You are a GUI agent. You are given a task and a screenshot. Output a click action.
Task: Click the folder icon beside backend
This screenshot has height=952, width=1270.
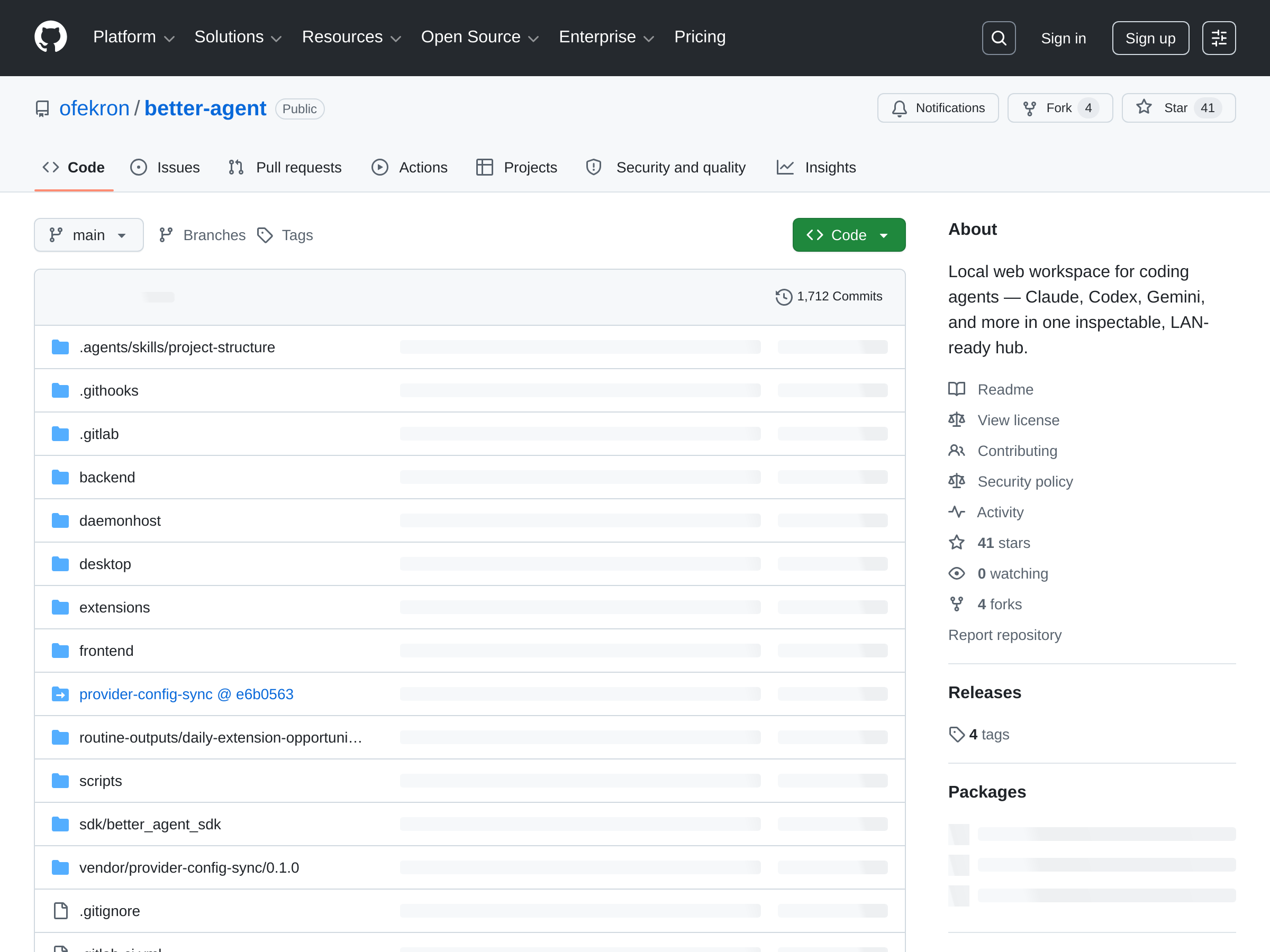click(60, 477)
